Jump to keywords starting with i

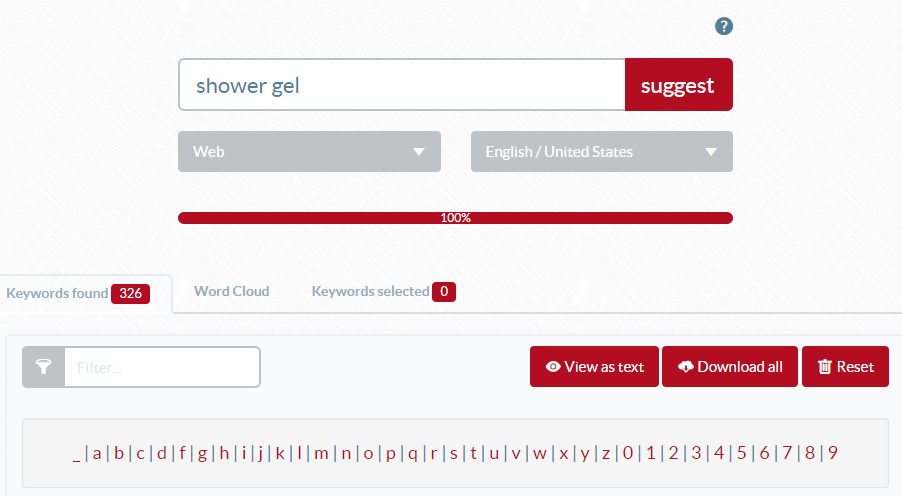coord(244,453)
